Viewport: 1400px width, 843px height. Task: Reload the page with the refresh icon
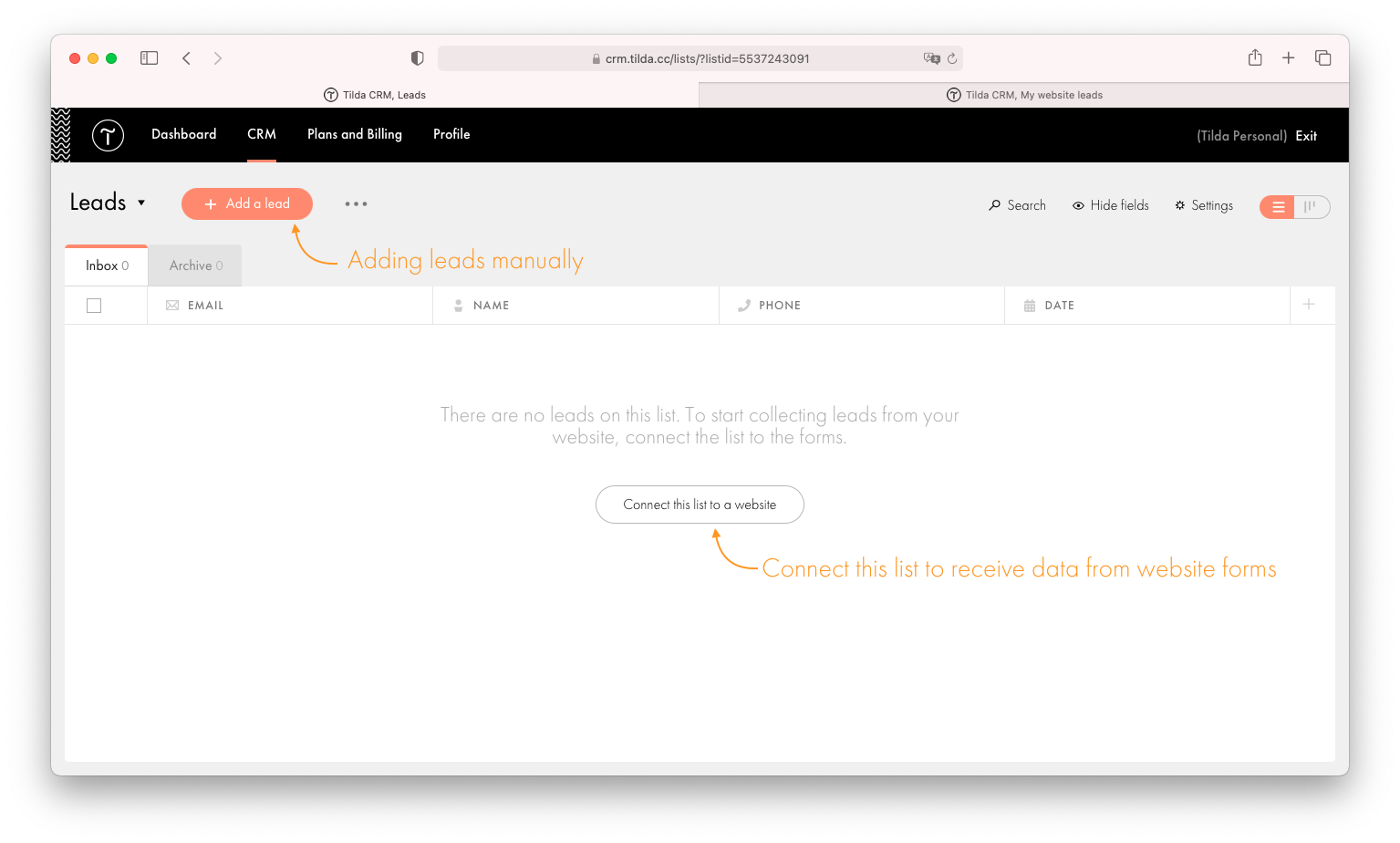click(952, 58)
